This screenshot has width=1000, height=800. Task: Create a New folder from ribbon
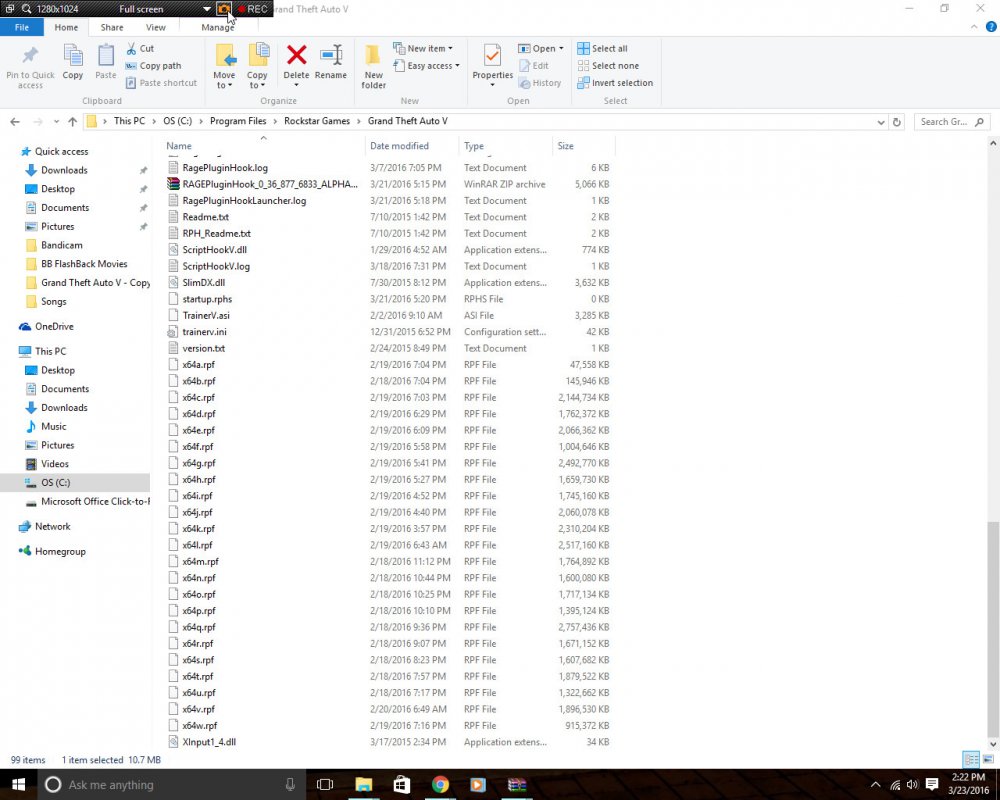tap(373, 66)
